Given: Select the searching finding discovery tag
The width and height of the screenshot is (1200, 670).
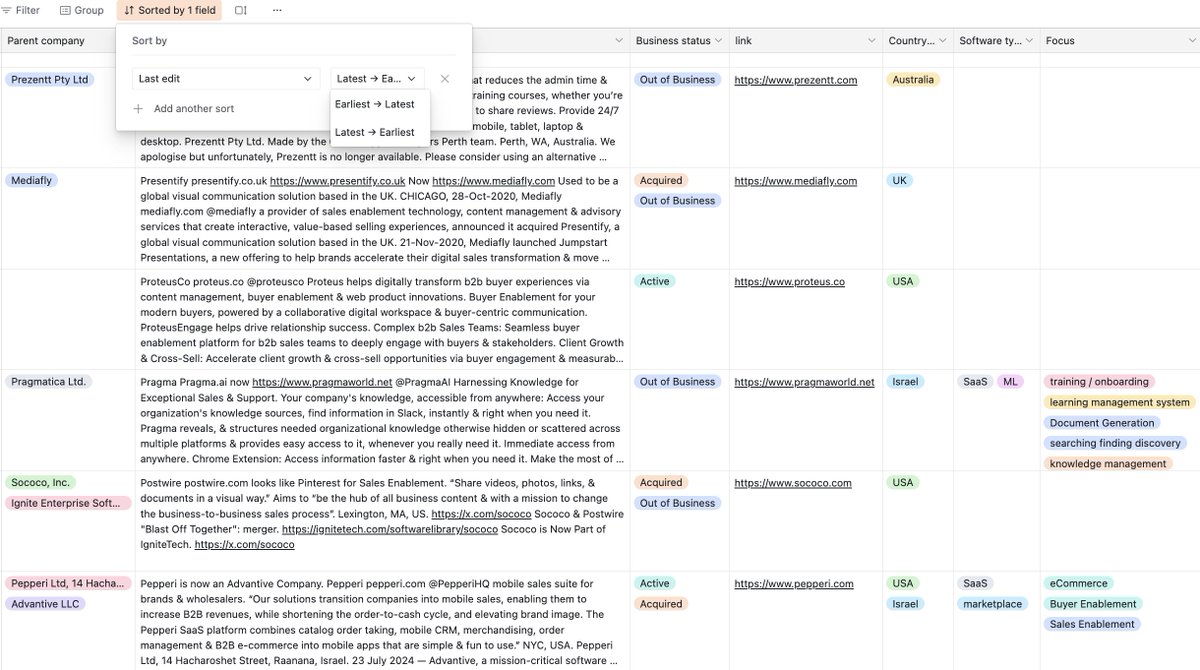Looking at the screenshot, I should 1115,443.
